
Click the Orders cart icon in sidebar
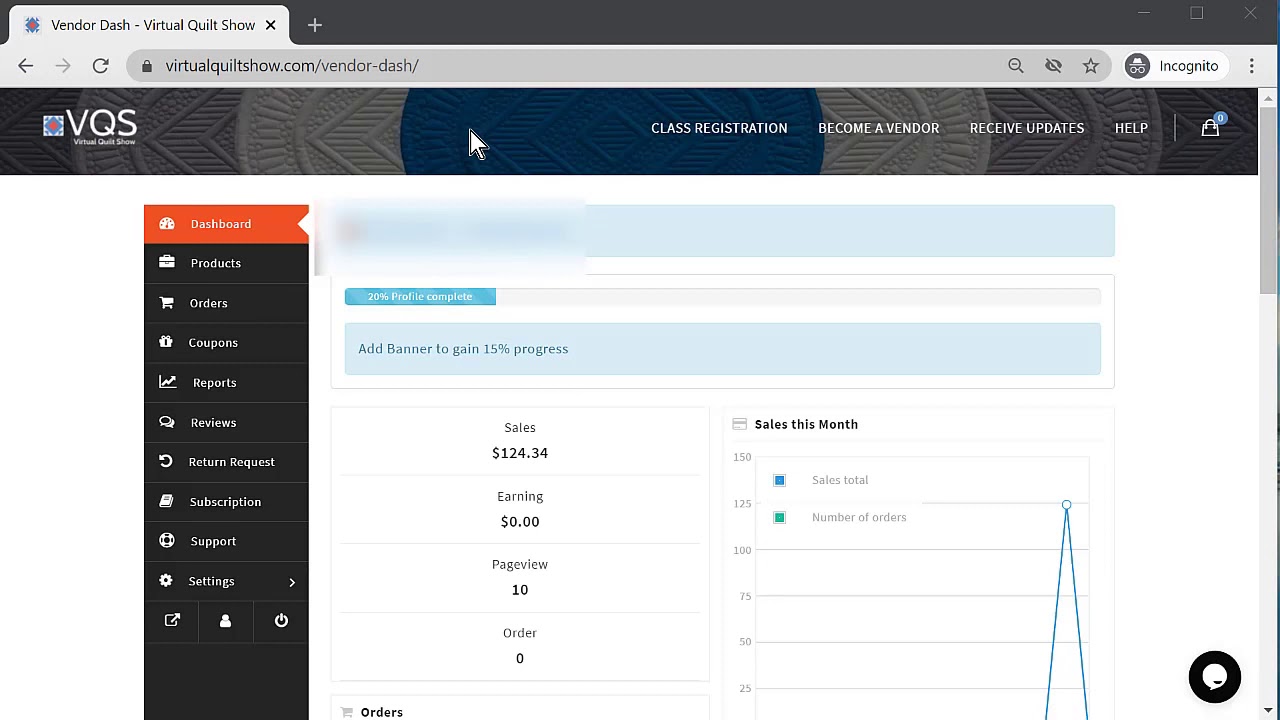click(167, 302)
